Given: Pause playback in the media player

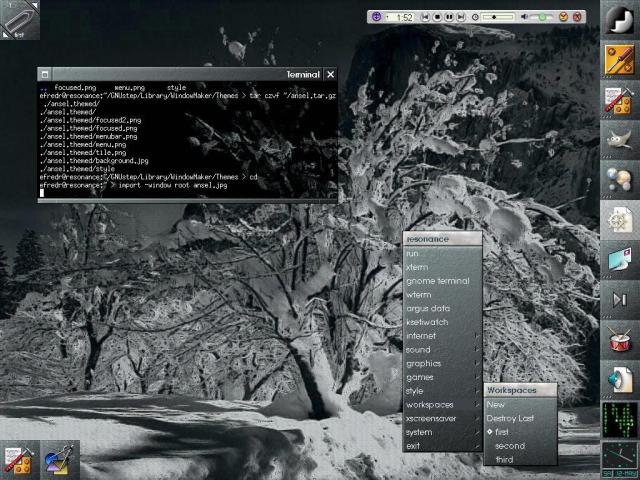Looking at the screenshot, I should point(449,17).
